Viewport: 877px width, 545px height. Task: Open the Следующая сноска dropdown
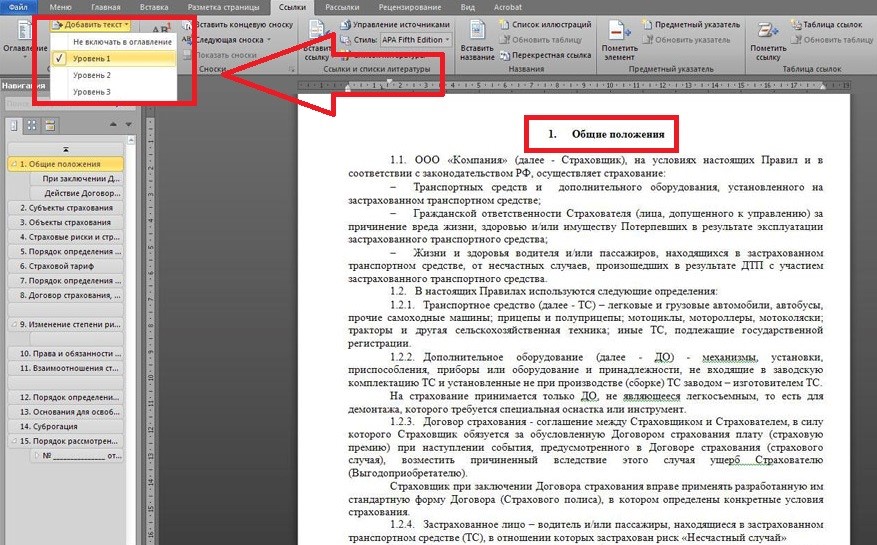227,40
